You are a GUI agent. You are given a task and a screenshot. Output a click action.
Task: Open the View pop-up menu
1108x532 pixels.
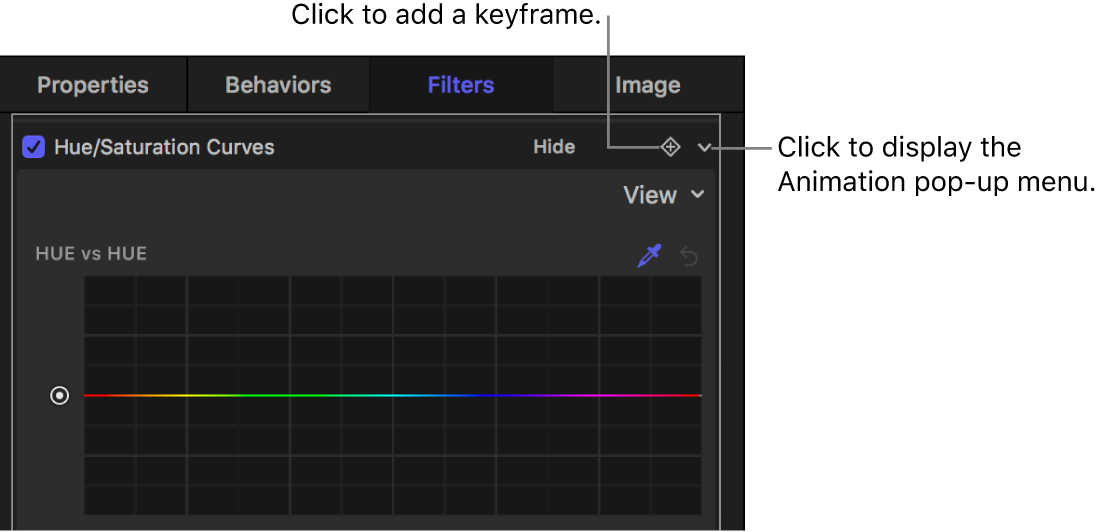click(x=663, y=195)
